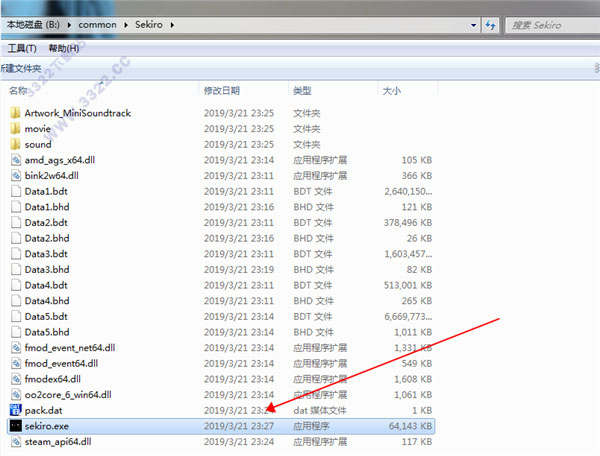Screen dimensions: 600x456
Task: Open the address bar history dropdown
Action: (x=472, y=24)
